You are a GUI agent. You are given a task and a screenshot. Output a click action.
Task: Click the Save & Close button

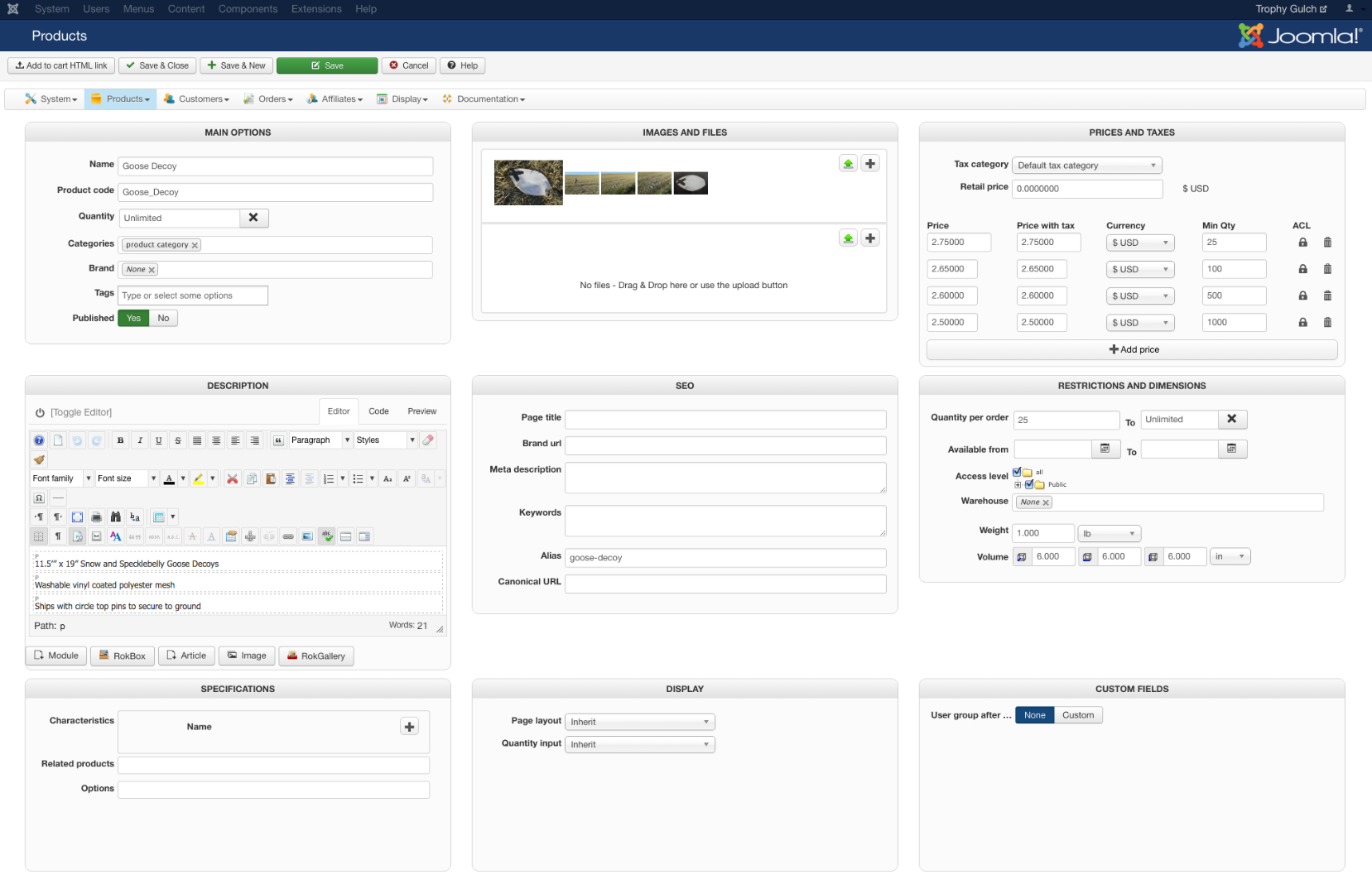pyautogui.click(x=157, y=65)
